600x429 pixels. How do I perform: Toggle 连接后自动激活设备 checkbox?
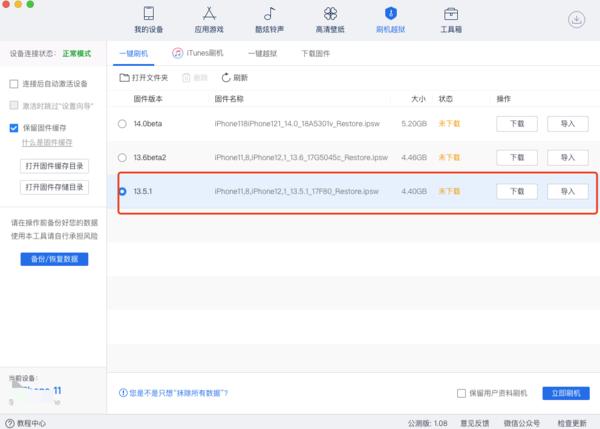click(14, 84)
